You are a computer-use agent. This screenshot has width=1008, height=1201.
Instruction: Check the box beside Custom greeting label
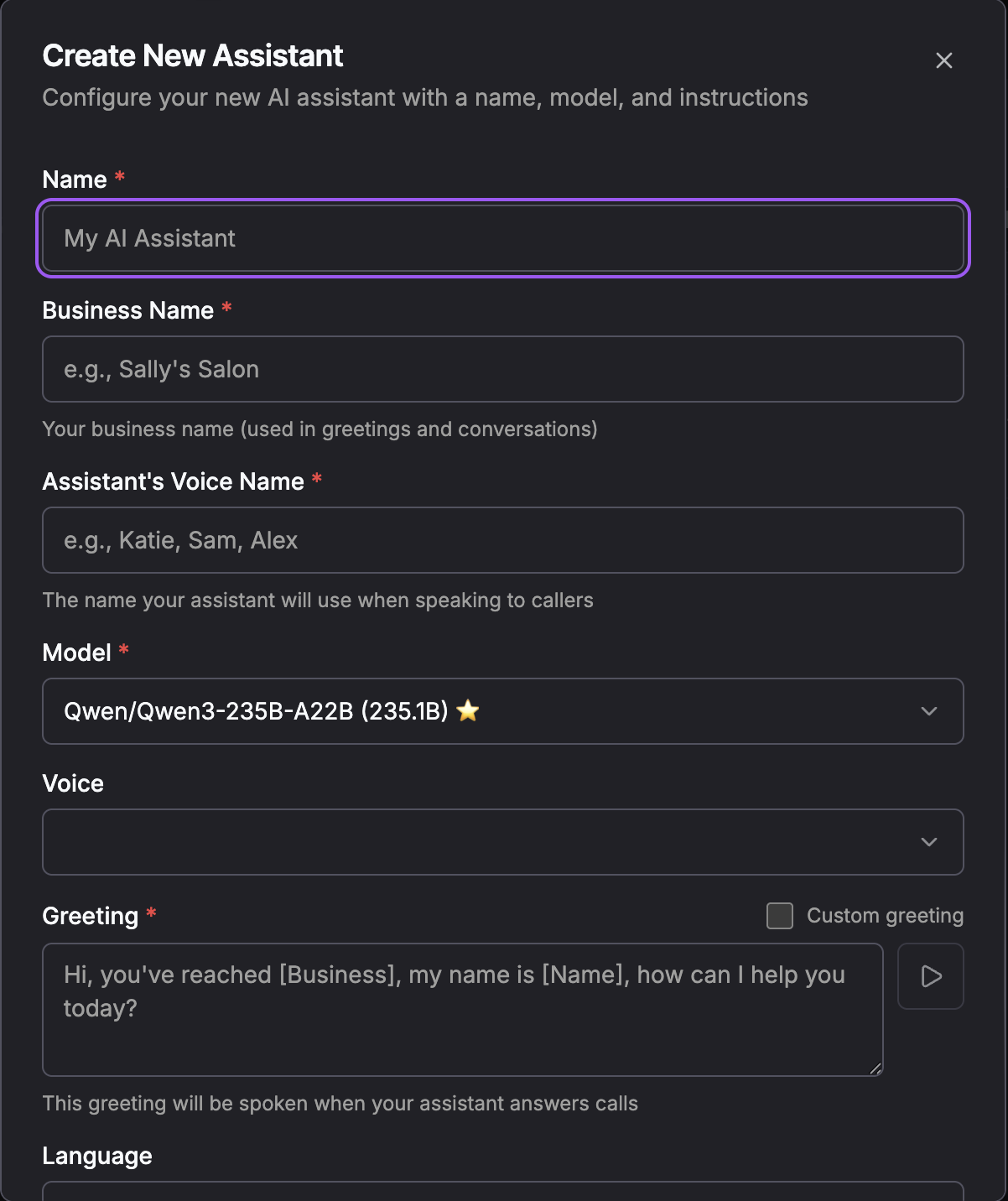pyautogui.click(x=778, y=916)
